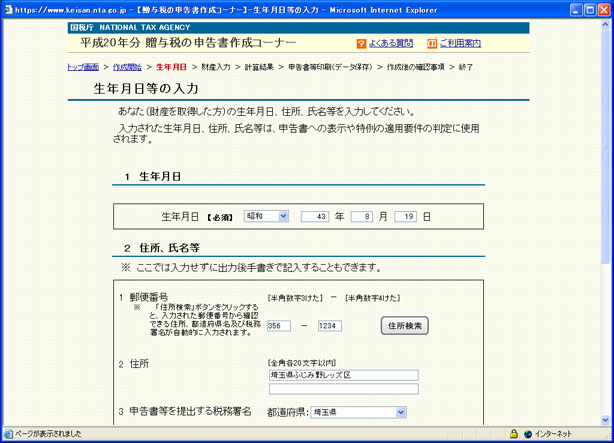Click the 計算結果 breadcrumb step
Image resolution: width=614 pixels, height=443 pixels.
[x=259, y=67]
